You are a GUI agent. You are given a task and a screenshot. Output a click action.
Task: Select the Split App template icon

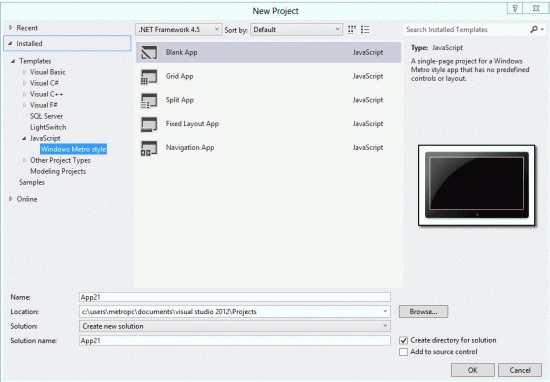tap(149, 101)
